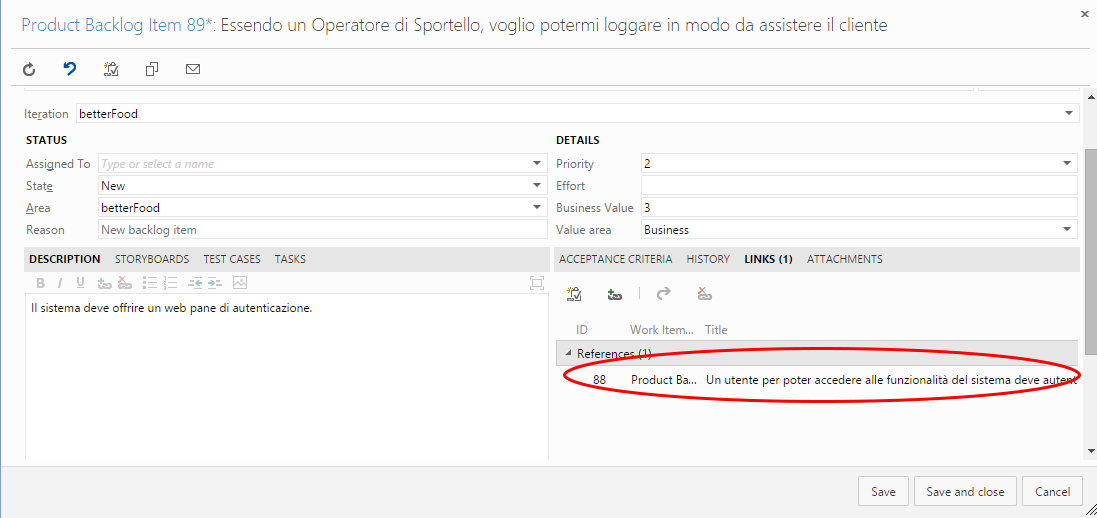
Task: Click the Refresh work item icon
Action: click(x=29, y=69)
